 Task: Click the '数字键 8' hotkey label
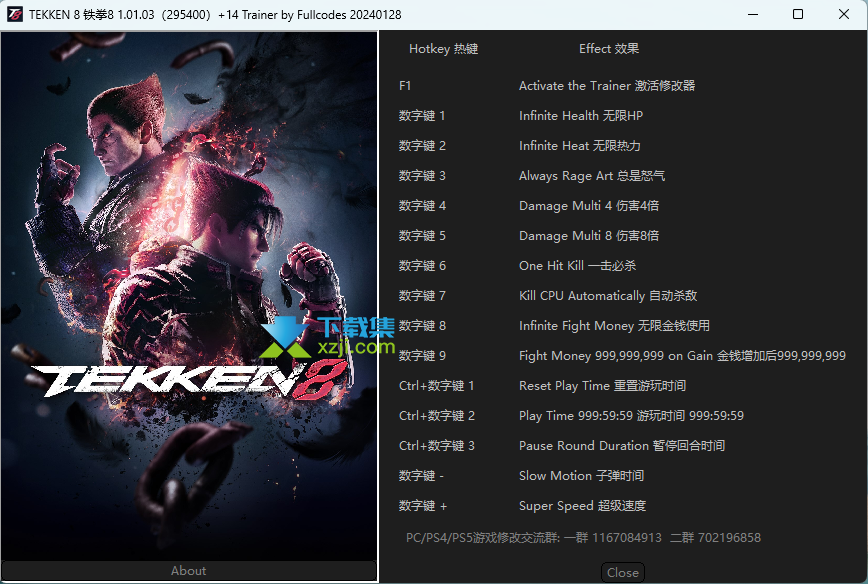(x=422, y=325)
